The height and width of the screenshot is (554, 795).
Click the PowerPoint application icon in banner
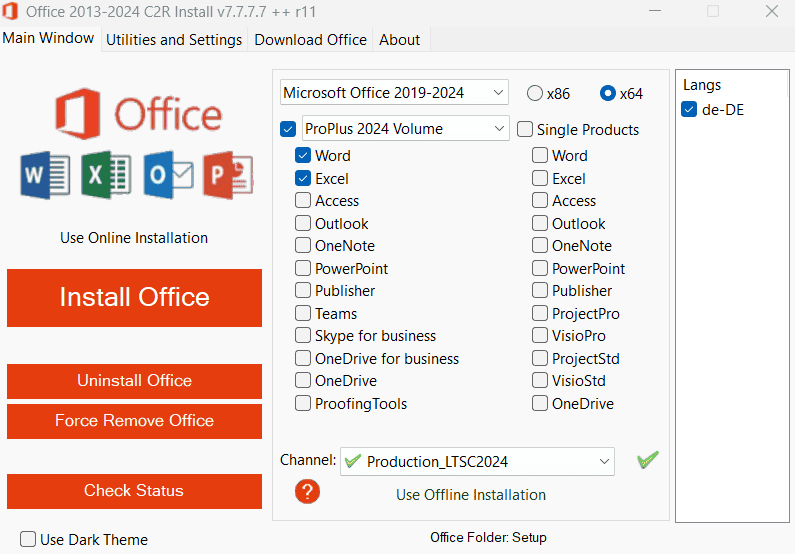click(x=228, y=175)
